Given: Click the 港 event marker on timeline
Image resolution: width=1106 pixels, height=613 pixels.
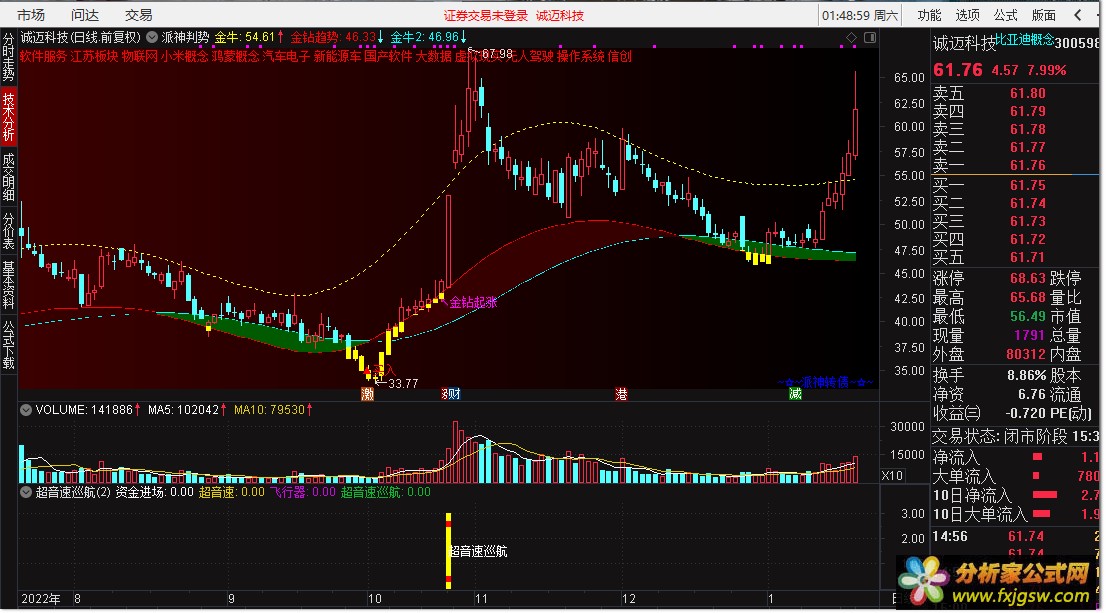Looking at the screenshot, I should (621, 394).
